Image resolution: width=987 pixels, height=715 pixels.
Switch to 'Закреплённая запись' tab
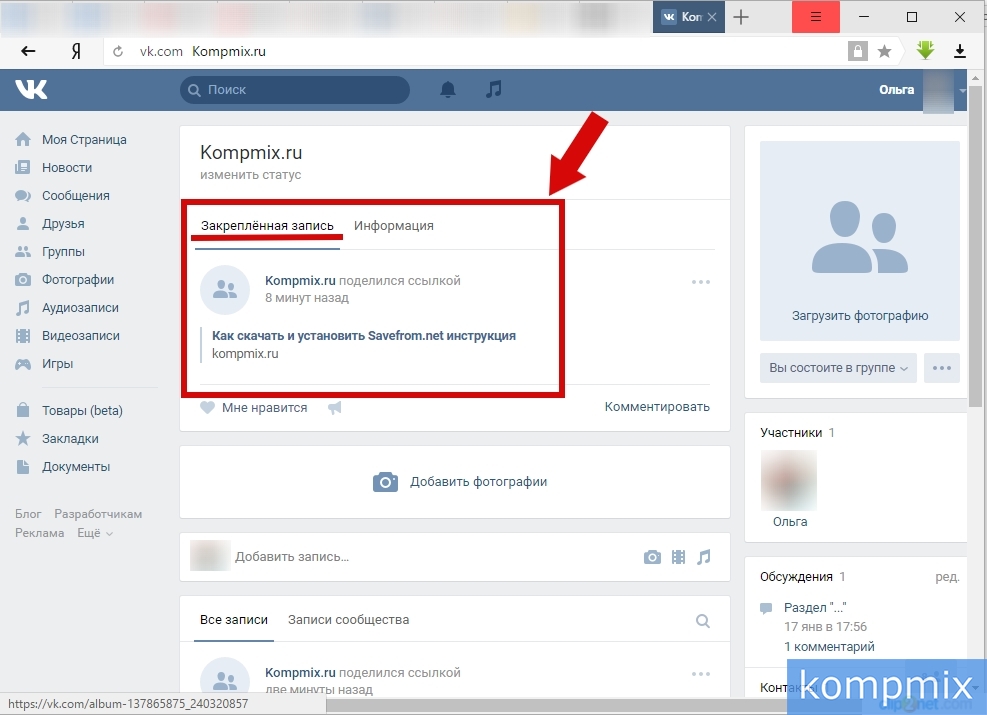(267, 226)
